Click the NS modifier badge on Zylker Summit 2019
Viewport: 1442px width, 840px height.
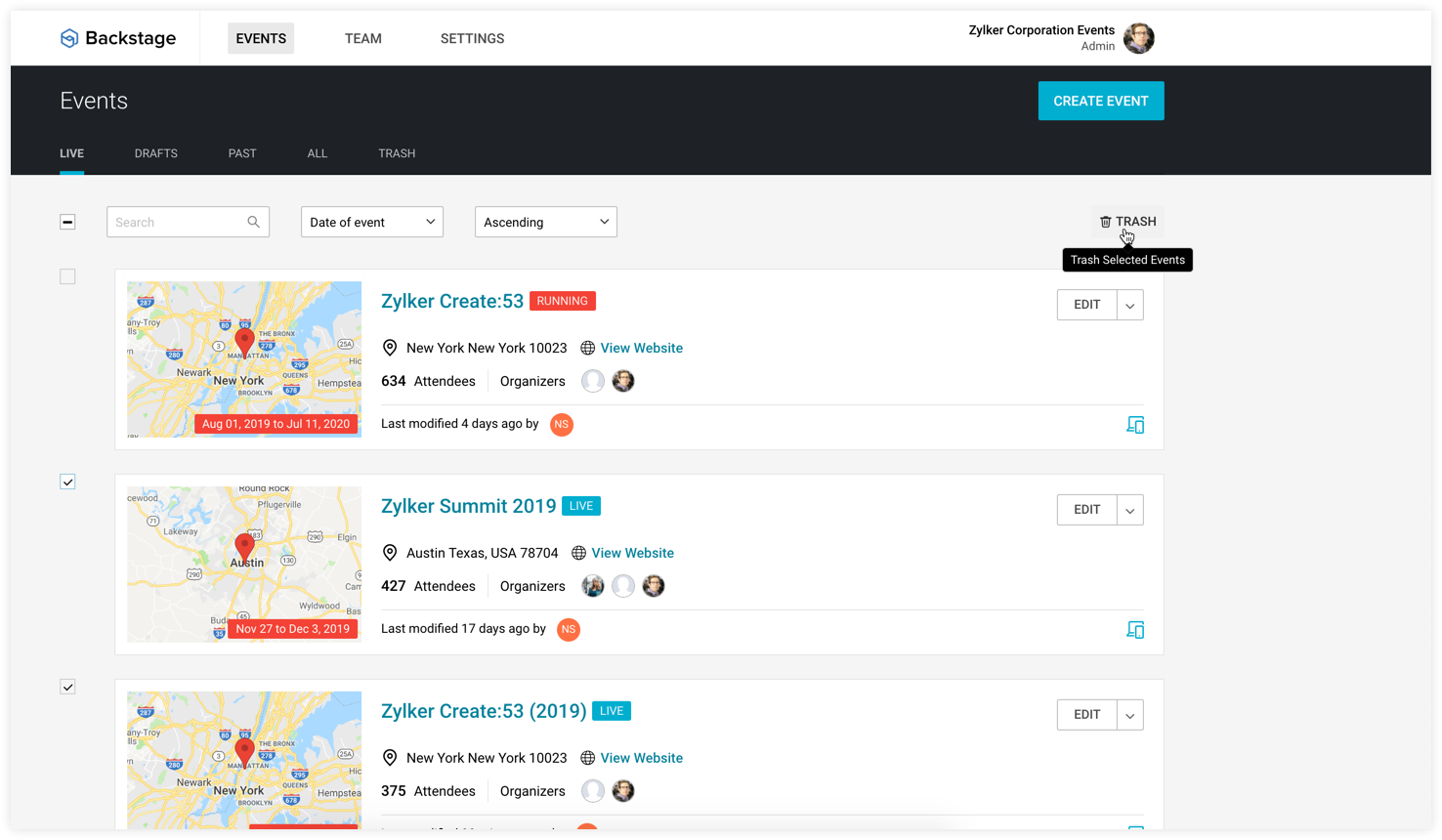pyautogui.click(x=569, y=629)
